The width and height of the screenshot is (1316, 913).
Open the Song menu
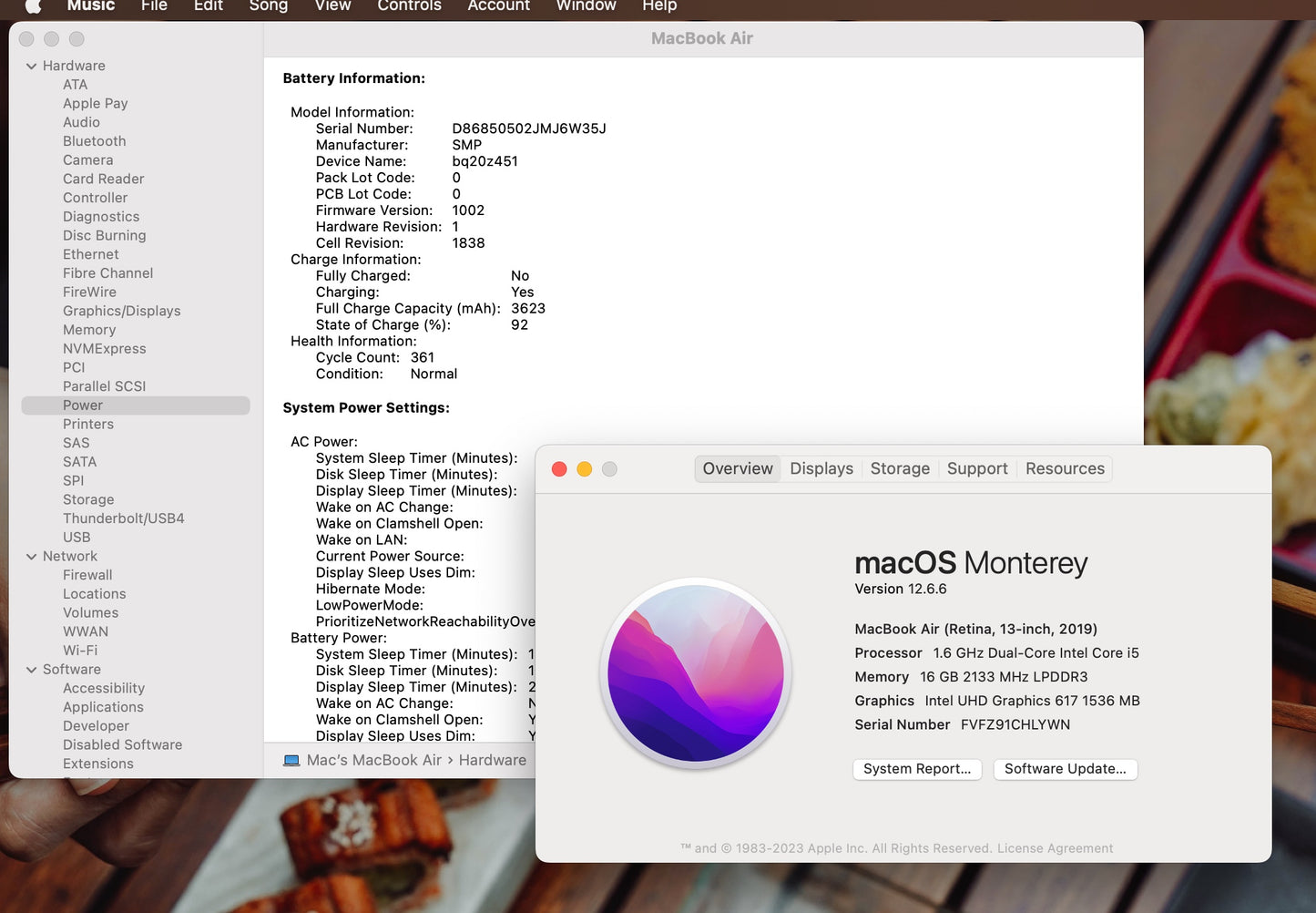268,6
